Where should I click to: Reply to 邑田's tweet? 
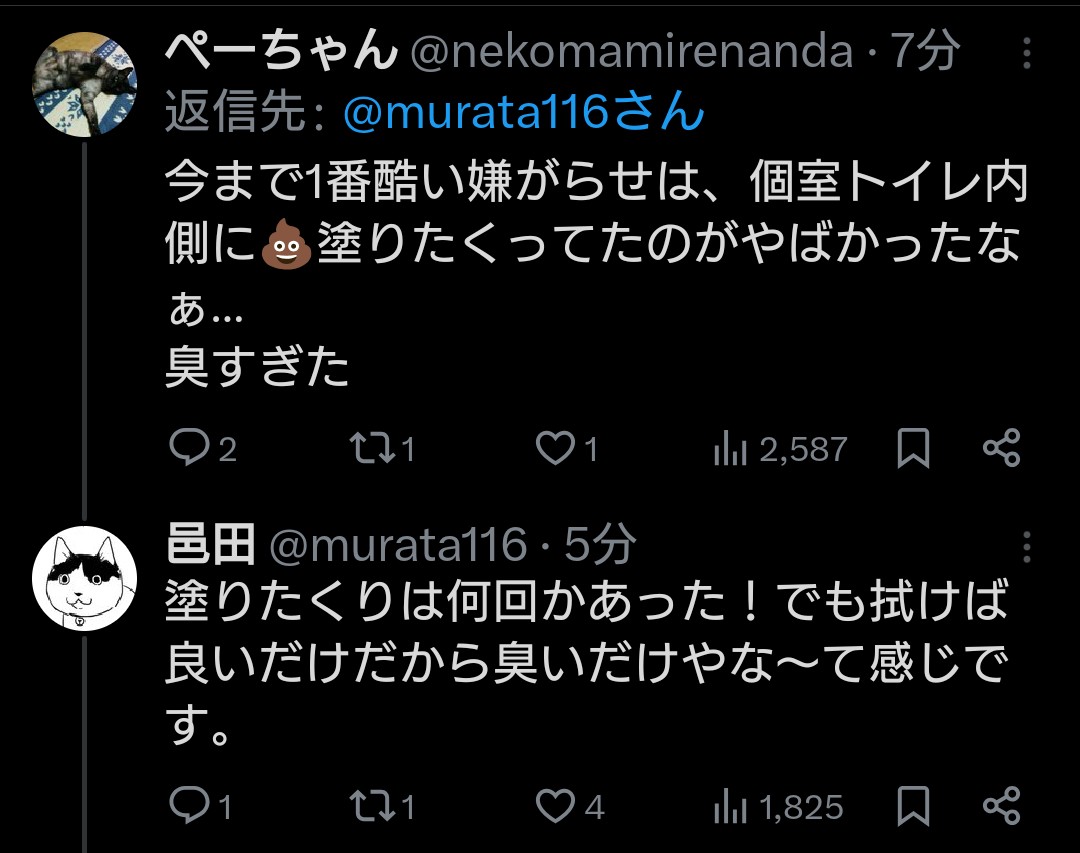tap(187, 806)
